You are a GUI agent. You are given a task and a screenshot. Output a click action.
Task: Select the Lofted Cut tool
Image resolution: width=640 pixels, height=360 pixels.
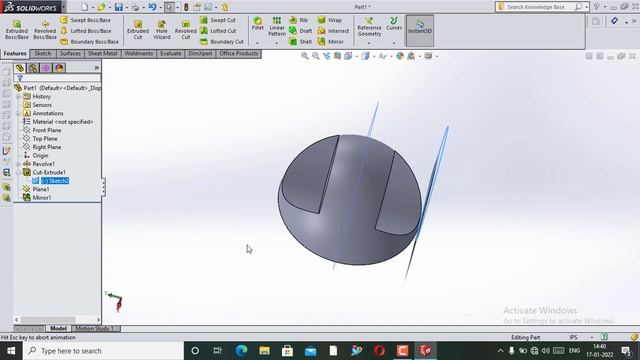pyautogui.click(x=218, y=31)
